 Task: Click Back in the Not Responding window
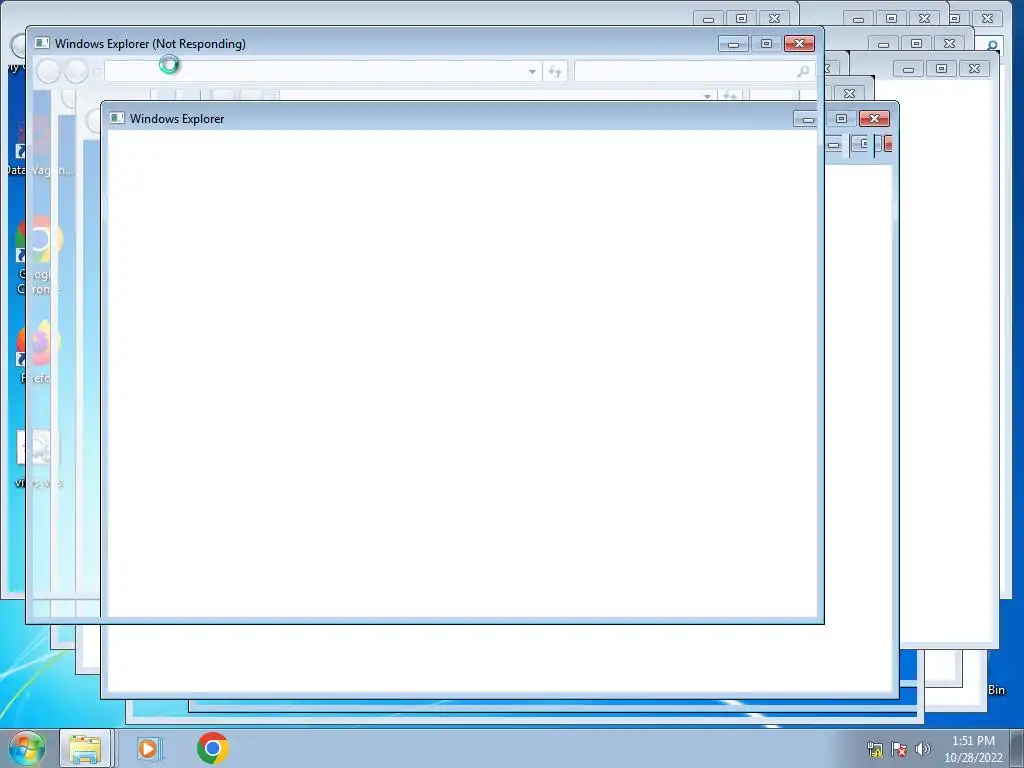point(48,71)
